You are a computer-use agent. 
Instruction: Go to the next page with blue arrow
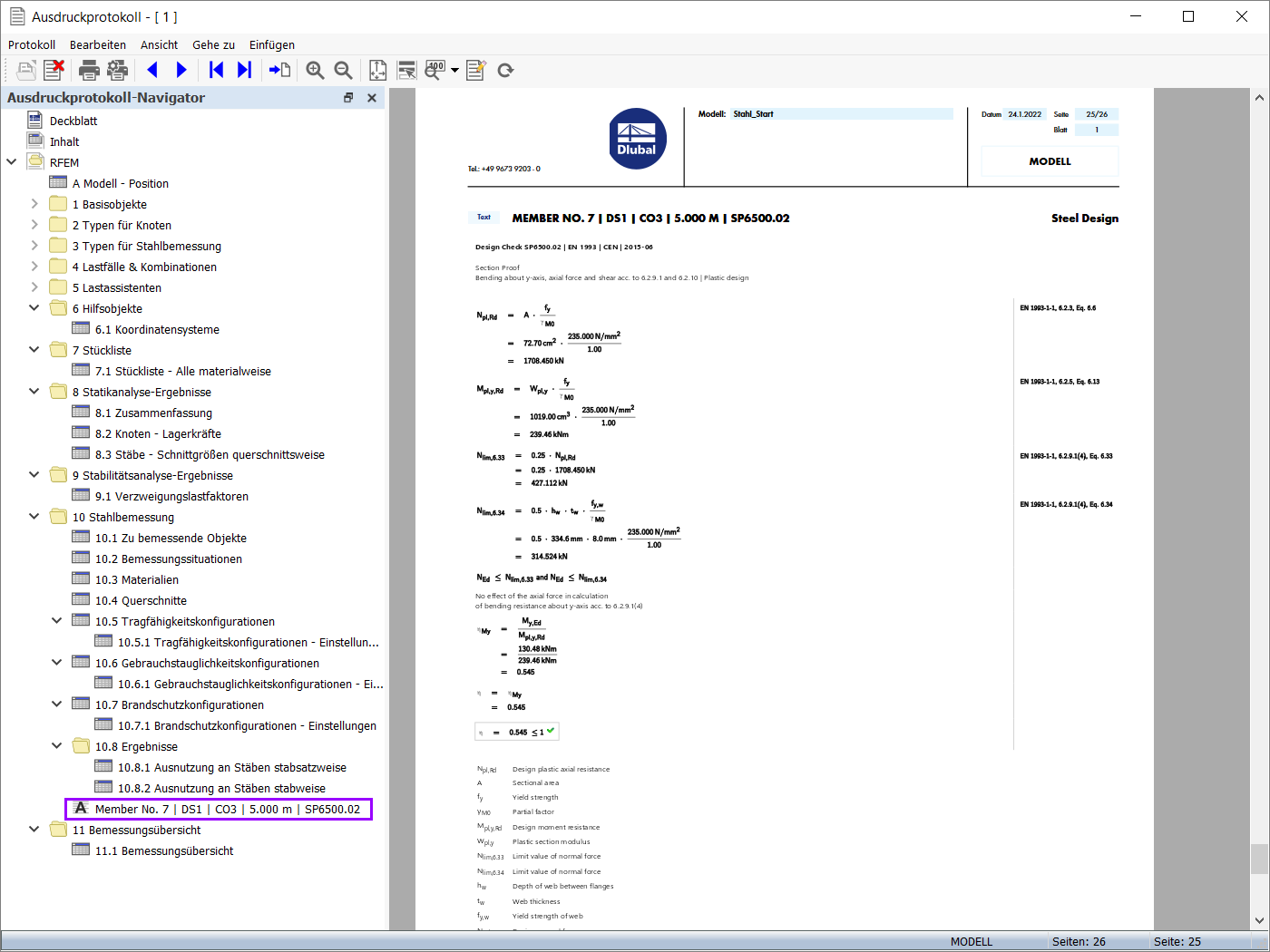[181, 70]
